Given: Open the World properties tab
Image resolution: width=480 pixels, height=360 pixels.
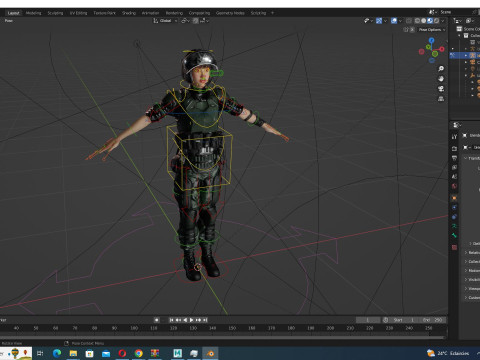Looking at the screenshot, I should point(454,186).
